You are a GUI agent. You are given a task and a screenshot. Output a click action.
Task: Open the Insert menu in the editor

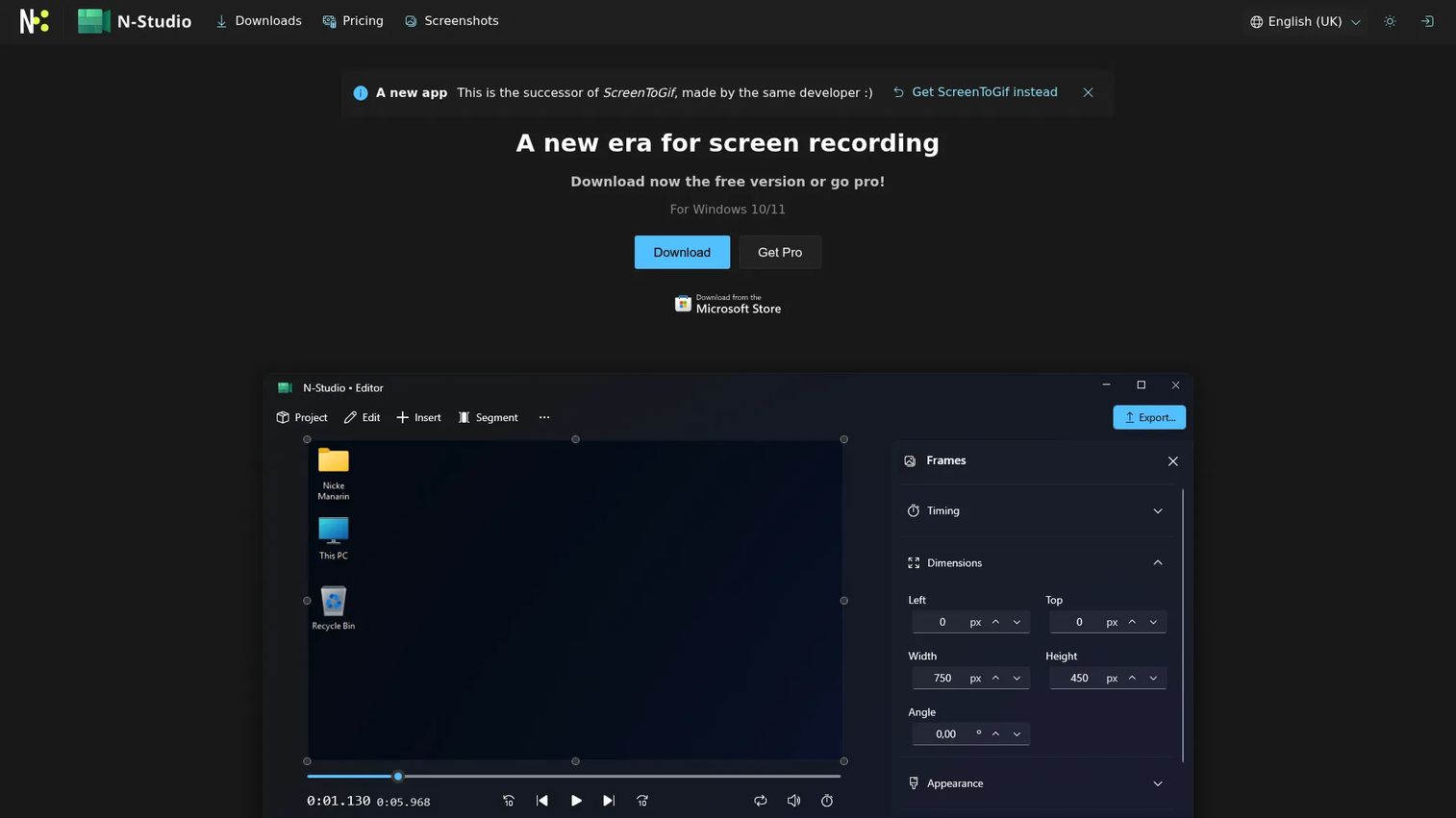(x=418, y=417)
